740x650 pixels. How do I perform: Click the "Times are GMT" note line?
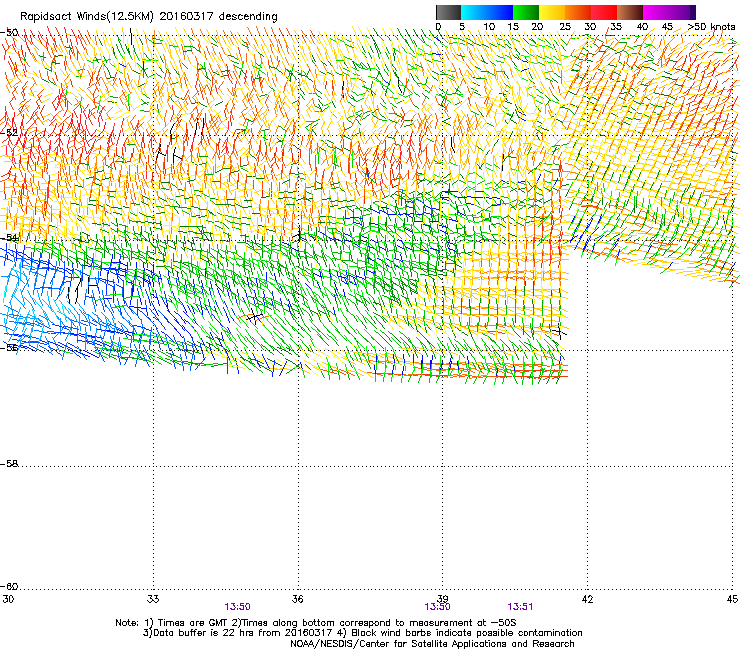316,623
